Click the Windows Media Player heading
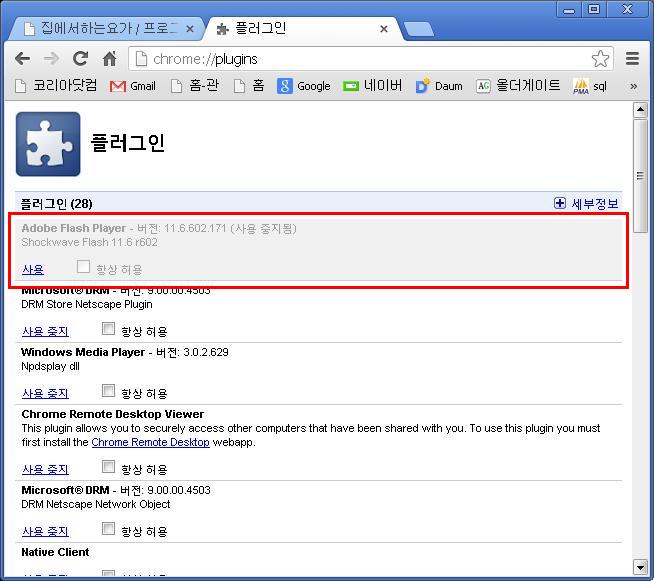 [83, 352]
